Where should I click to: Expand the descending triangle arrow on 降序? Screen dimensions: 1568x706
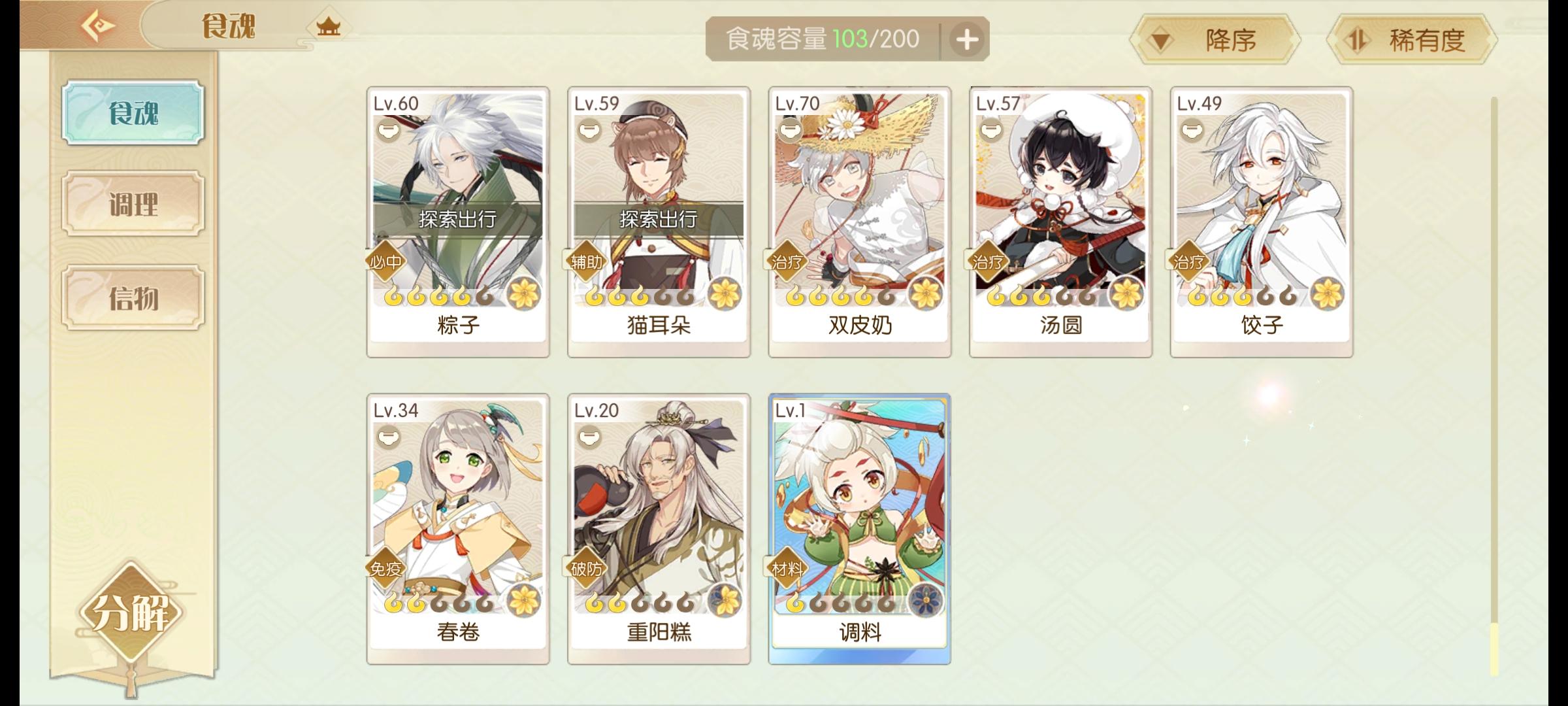point(1160,41)
